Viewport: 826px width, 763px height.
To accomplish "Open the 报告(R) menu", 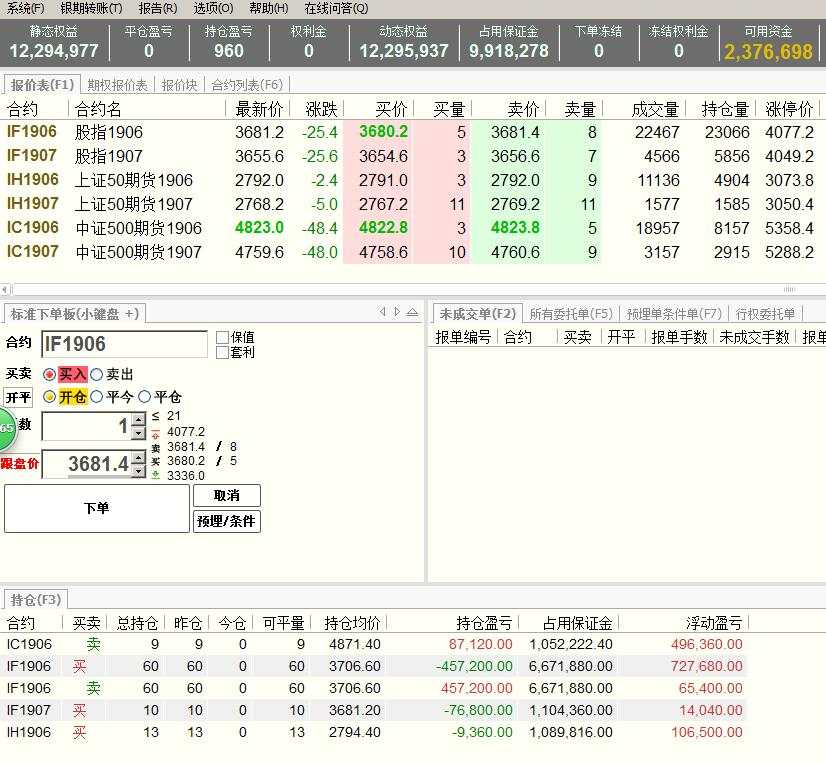I will [158, 8].
